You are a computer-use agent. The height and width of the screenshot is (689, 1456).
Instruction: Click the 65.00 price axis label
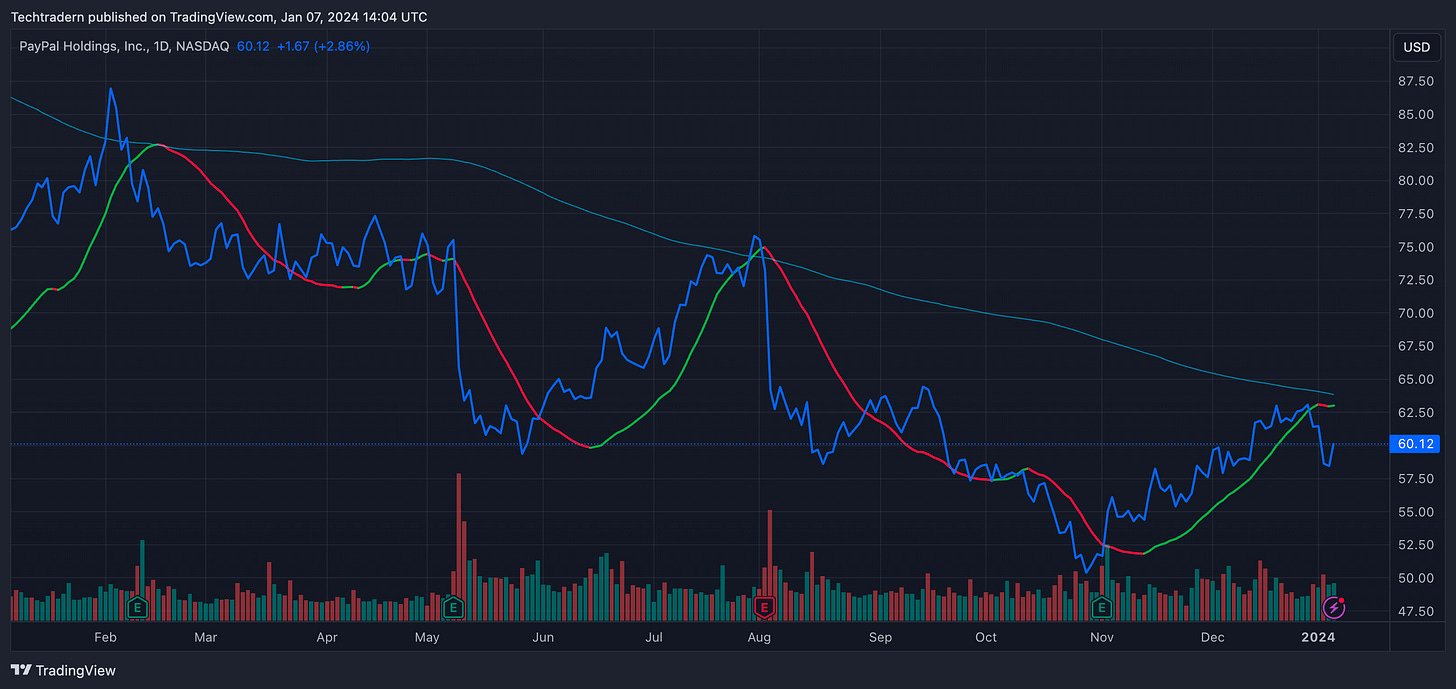click(x=1416, y=379)
